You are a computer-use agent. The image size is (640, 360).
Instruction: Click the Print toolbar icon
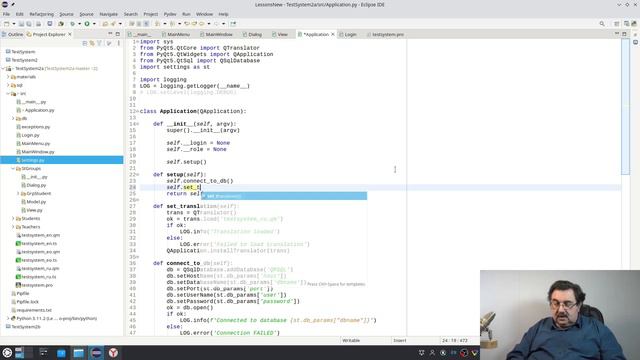(38, 24)
